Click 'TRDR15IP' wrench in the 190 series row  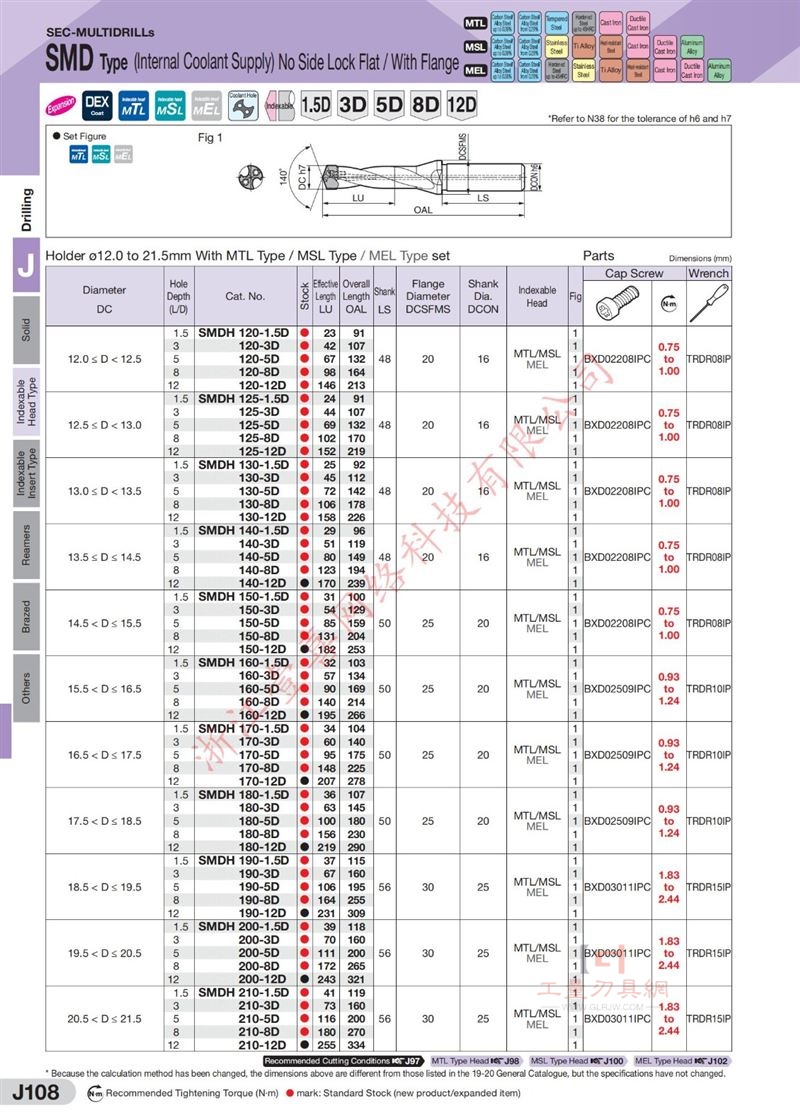[709, 887]
